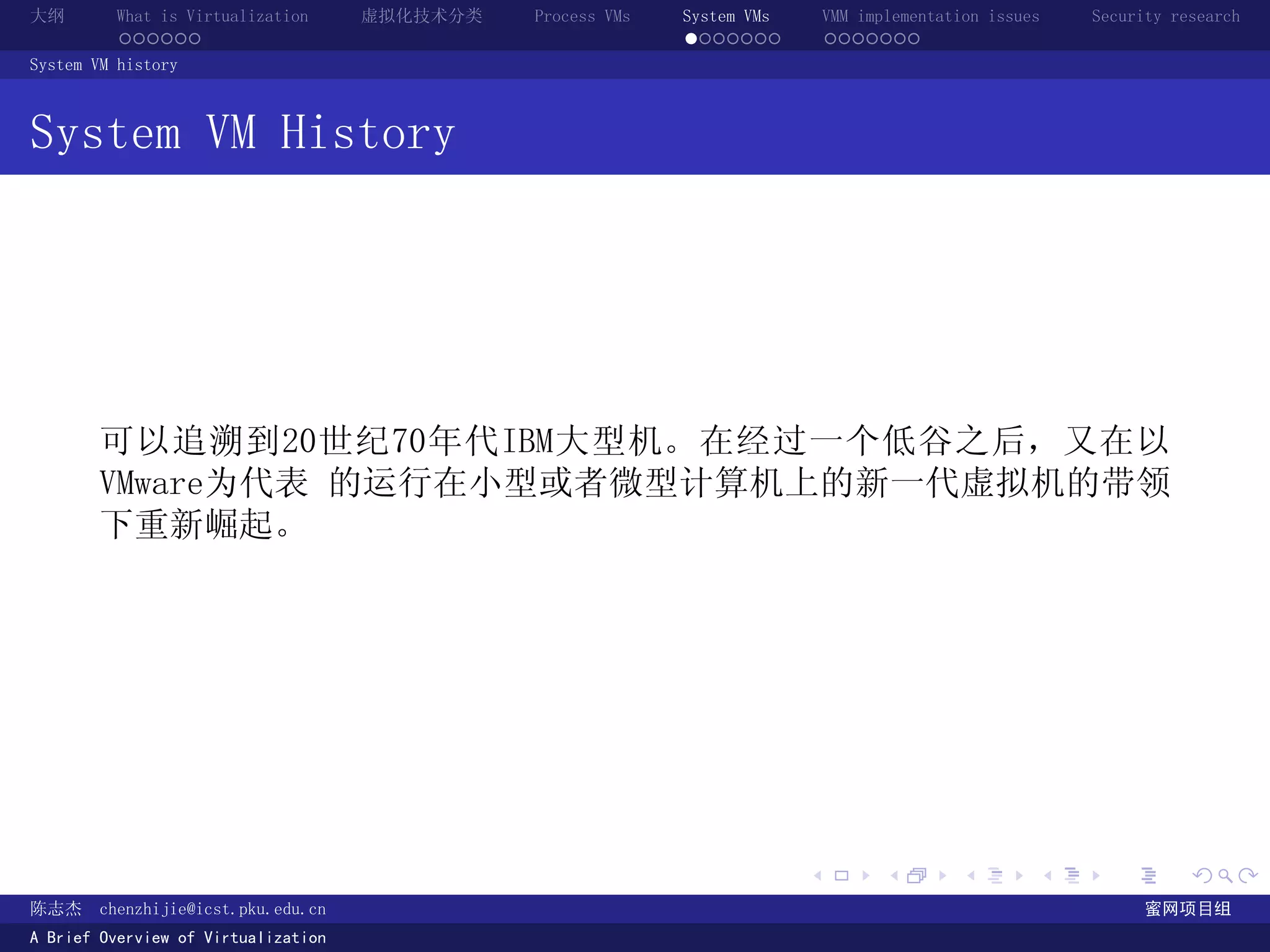Image resolution: width=1270 pixels, height=952 pixels.
Task: Click the System VM history subsection link
Action: pyautogui.click(x=104, y=64)
